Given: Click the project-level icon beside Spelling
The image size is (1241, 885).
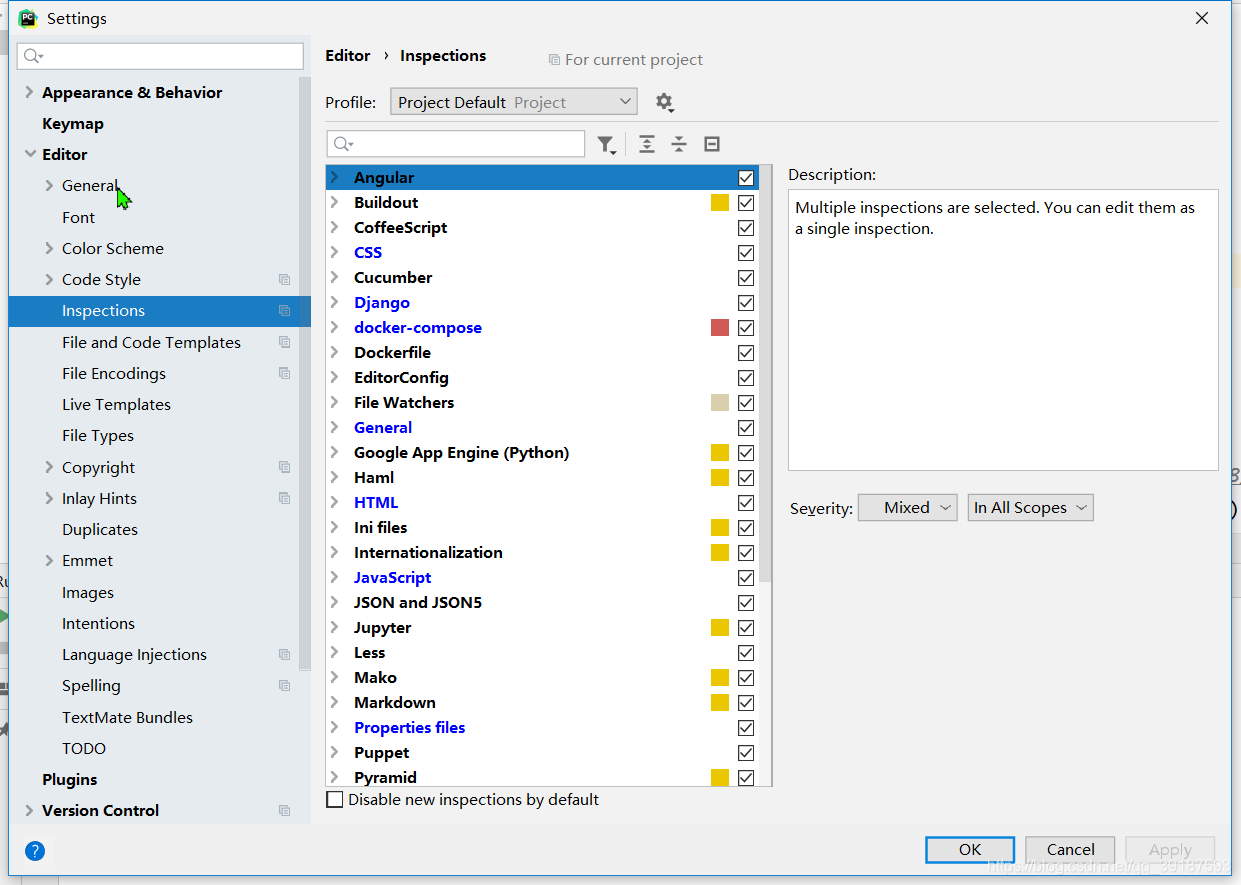Looking at the screenshot, I should 285,686.
